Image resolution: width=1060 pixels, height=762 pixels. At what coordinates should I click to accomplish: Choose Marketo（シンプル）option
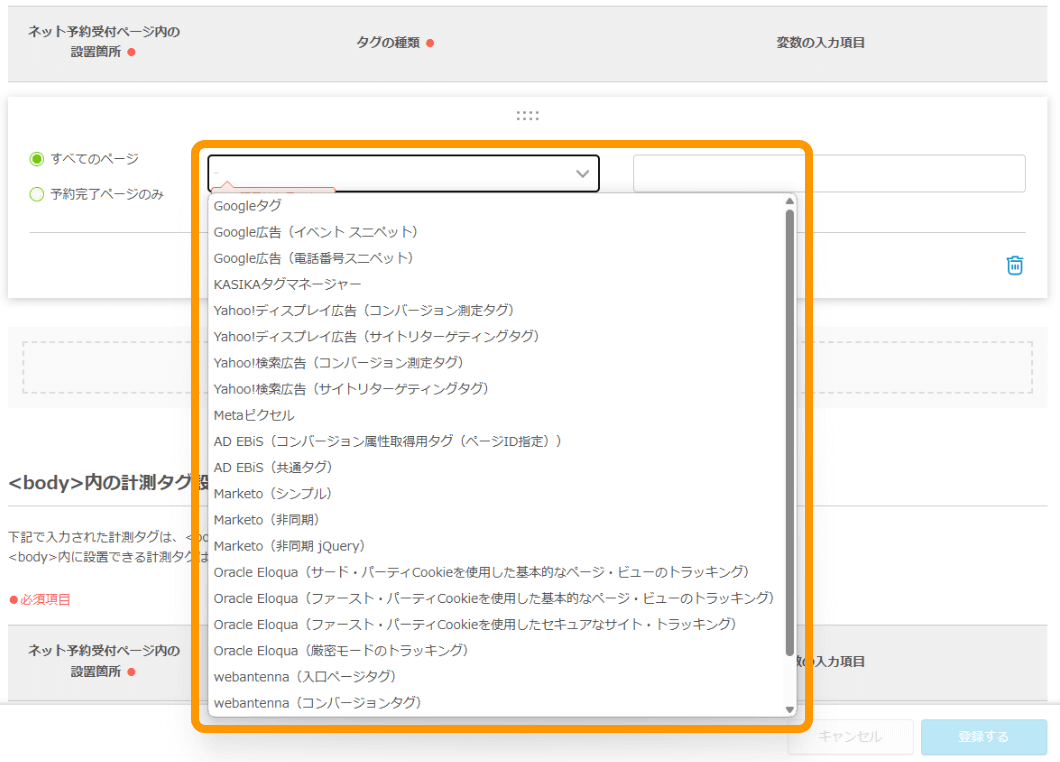498,494
